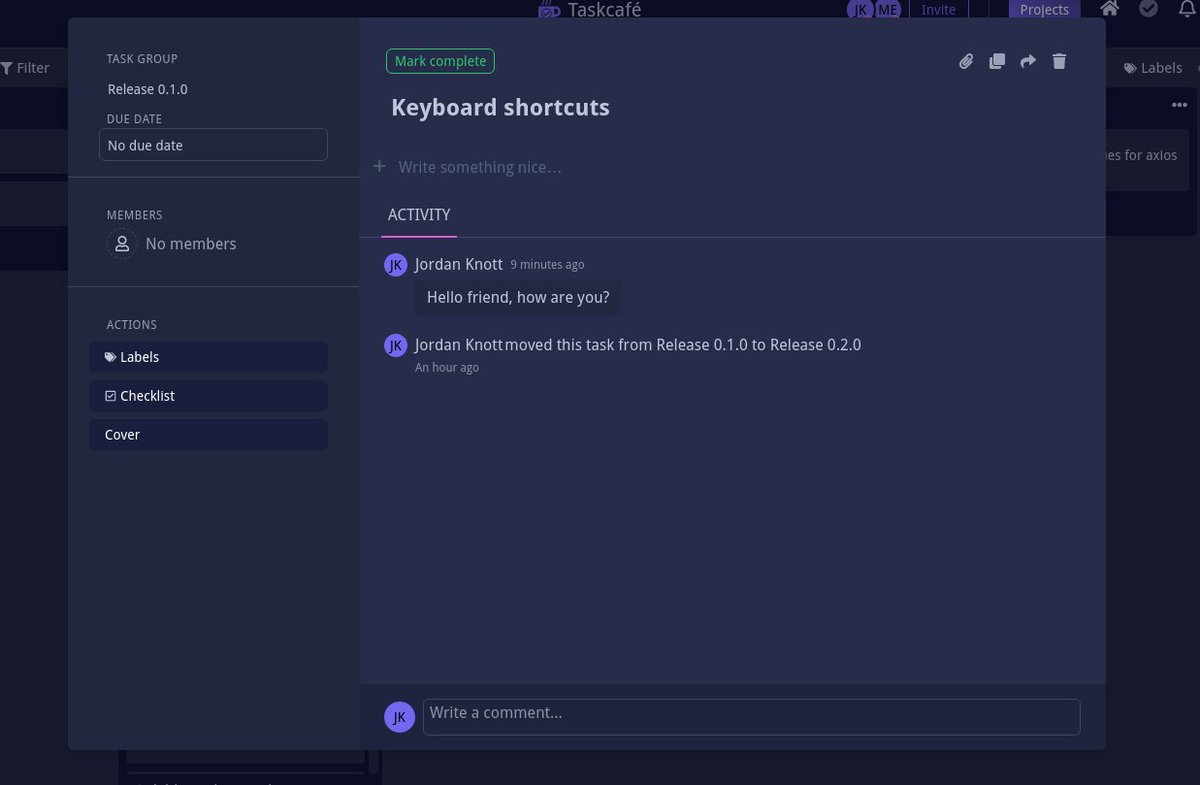Open the Filter option on the board
1200x785 pixels.
[x=25, y=68]
